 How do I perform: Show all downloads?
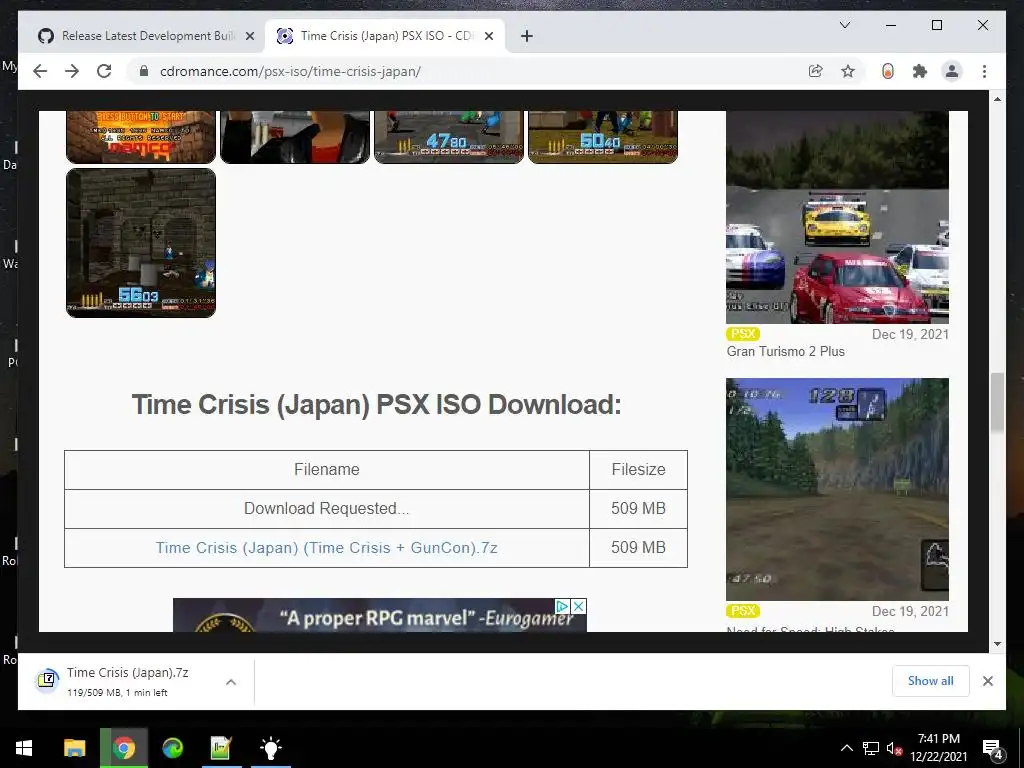point(931,681)
